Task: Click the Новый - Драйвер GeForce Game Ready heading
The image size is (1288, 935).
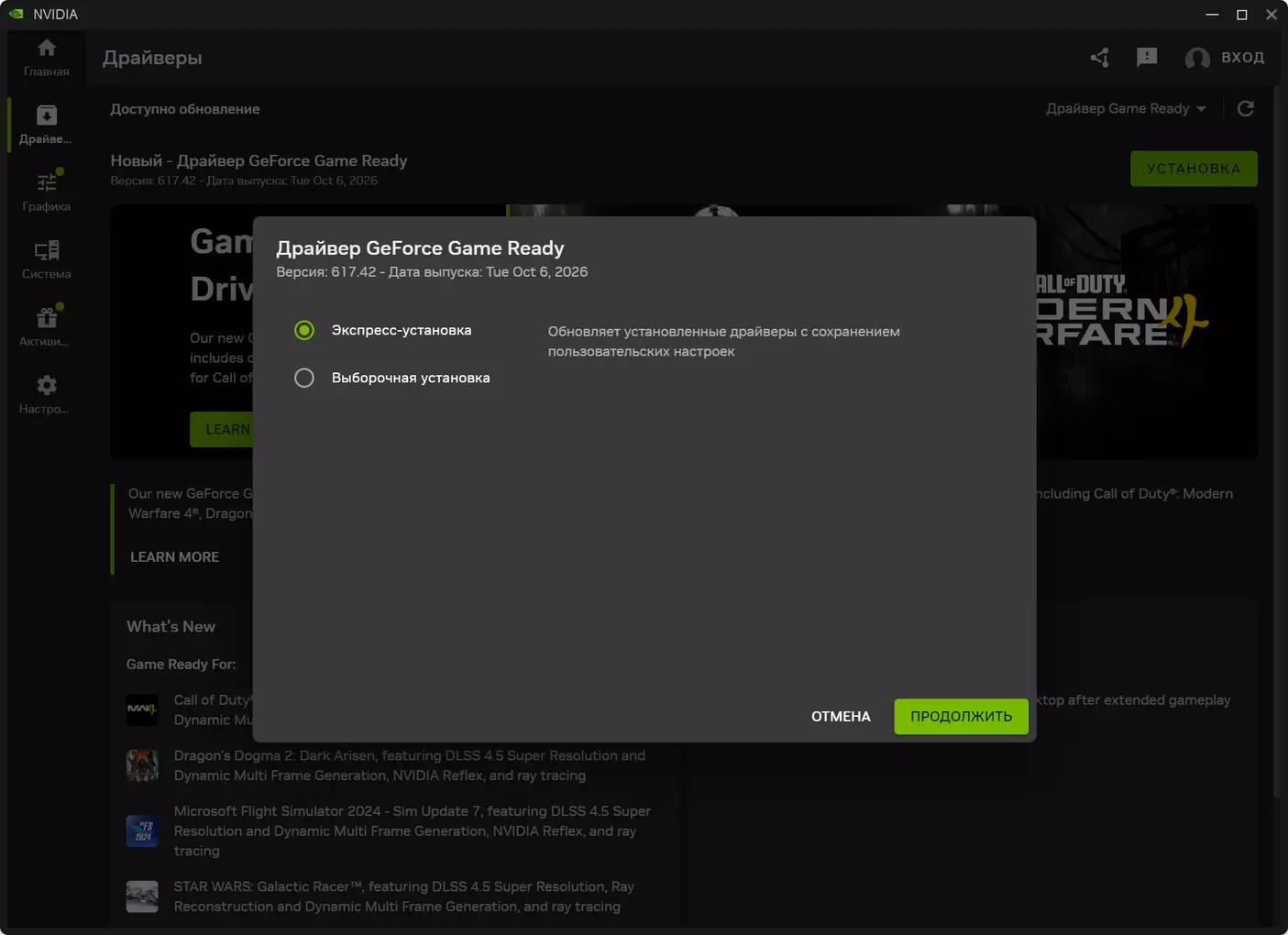Action: point(259,160)
